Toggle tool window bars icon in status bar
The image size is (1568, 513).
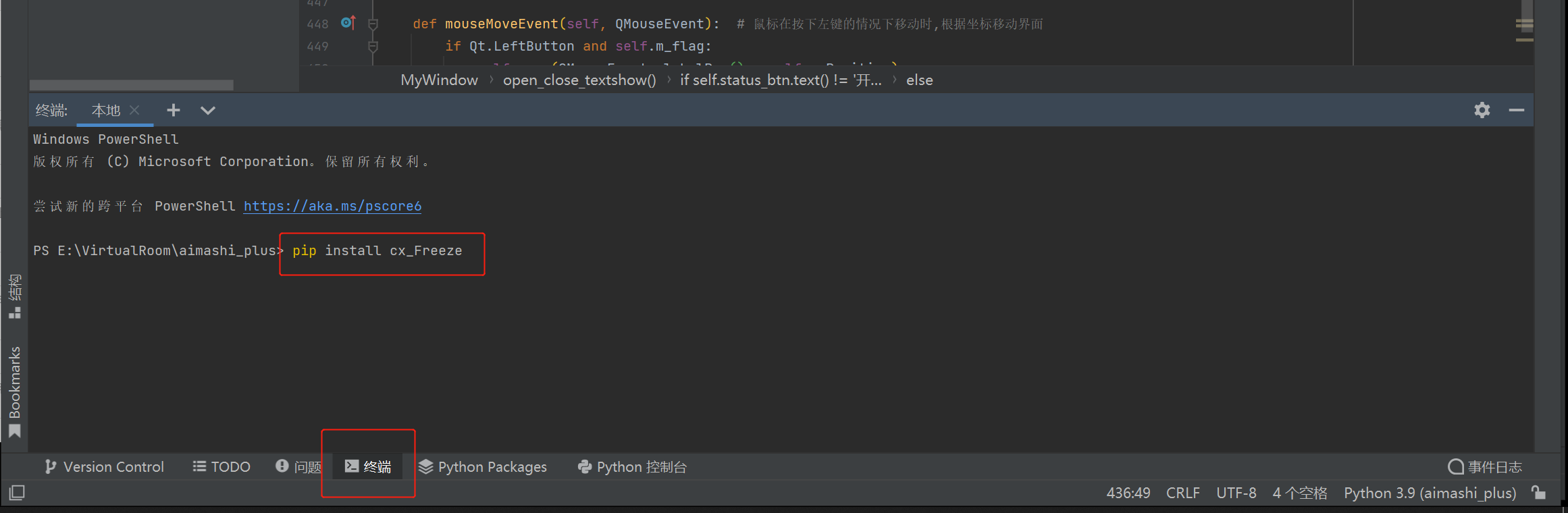pyautogui.click(x=17, y=493)
